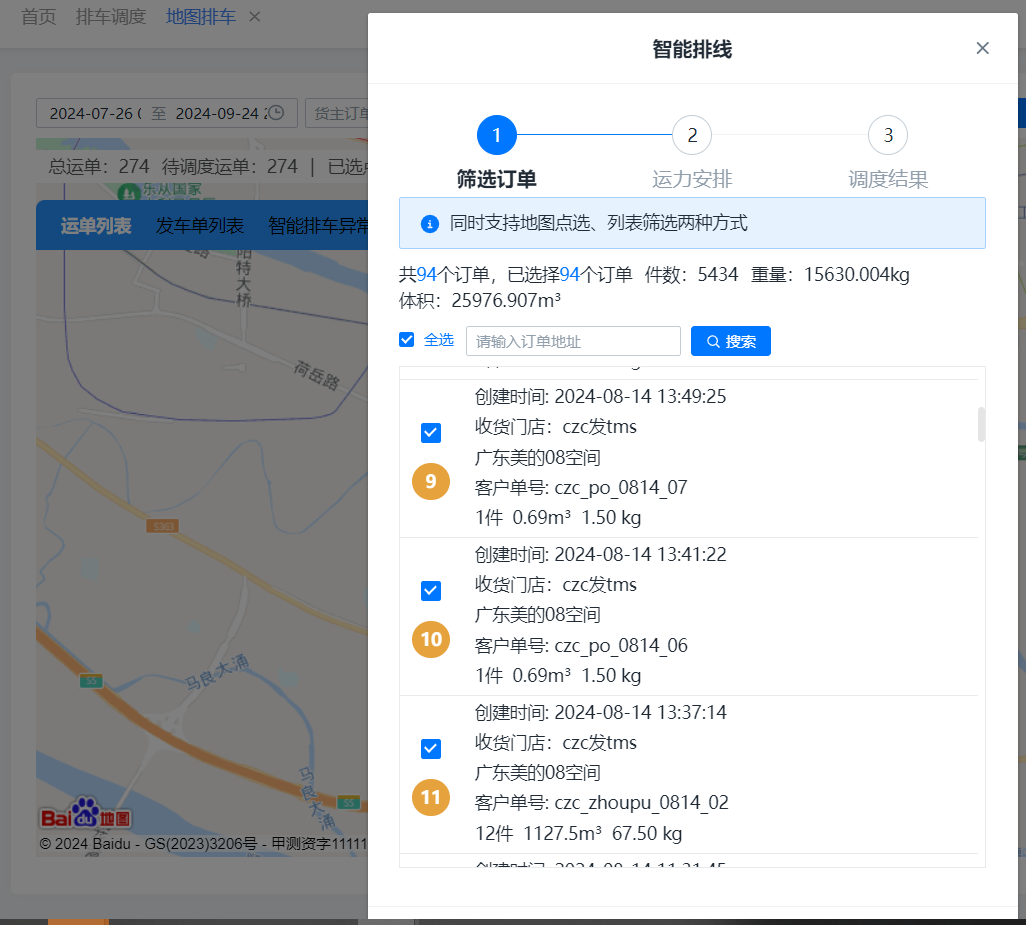The image size is (1026, 925).
Task: Click step 3 circle 调度结果
Action: 888,135
